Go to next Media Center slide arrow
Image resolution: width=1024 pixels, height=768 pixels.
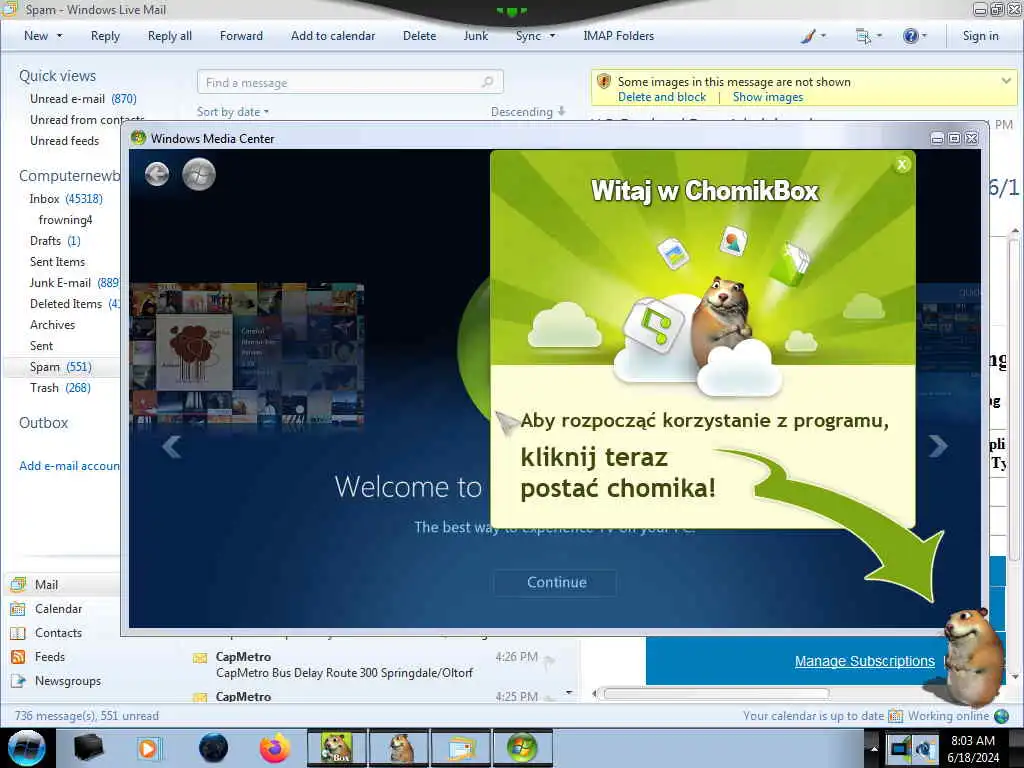tap(938, 446)
